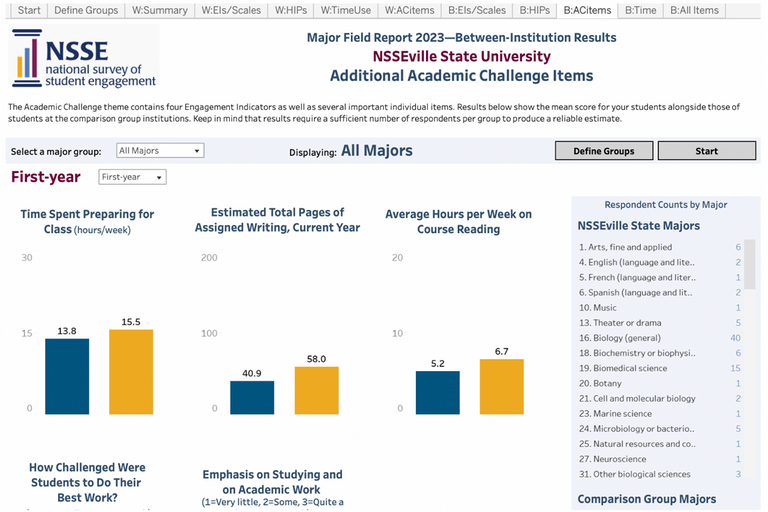768x512 pixels.
Task: Click the active B:ACitems tab
Action: pos(587,10)
